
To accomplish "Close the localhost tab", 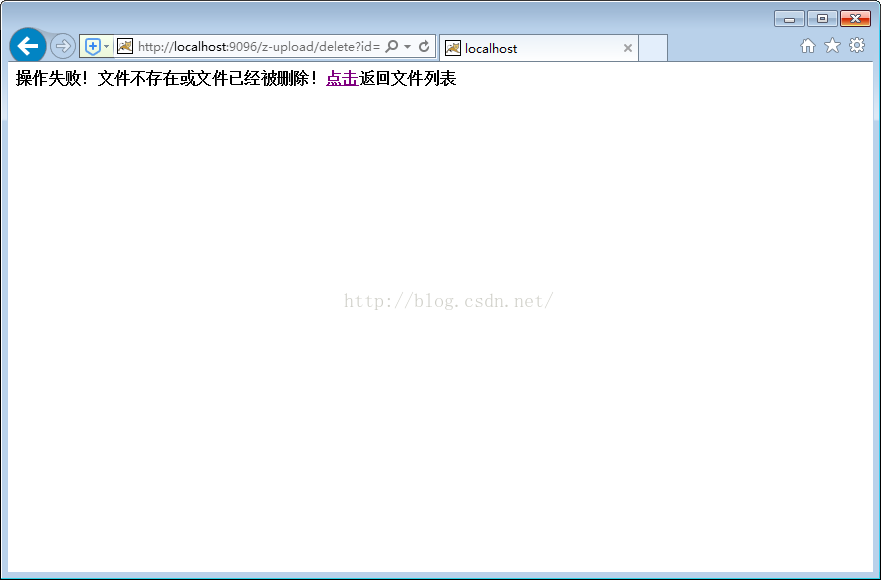I will (628, 48).
